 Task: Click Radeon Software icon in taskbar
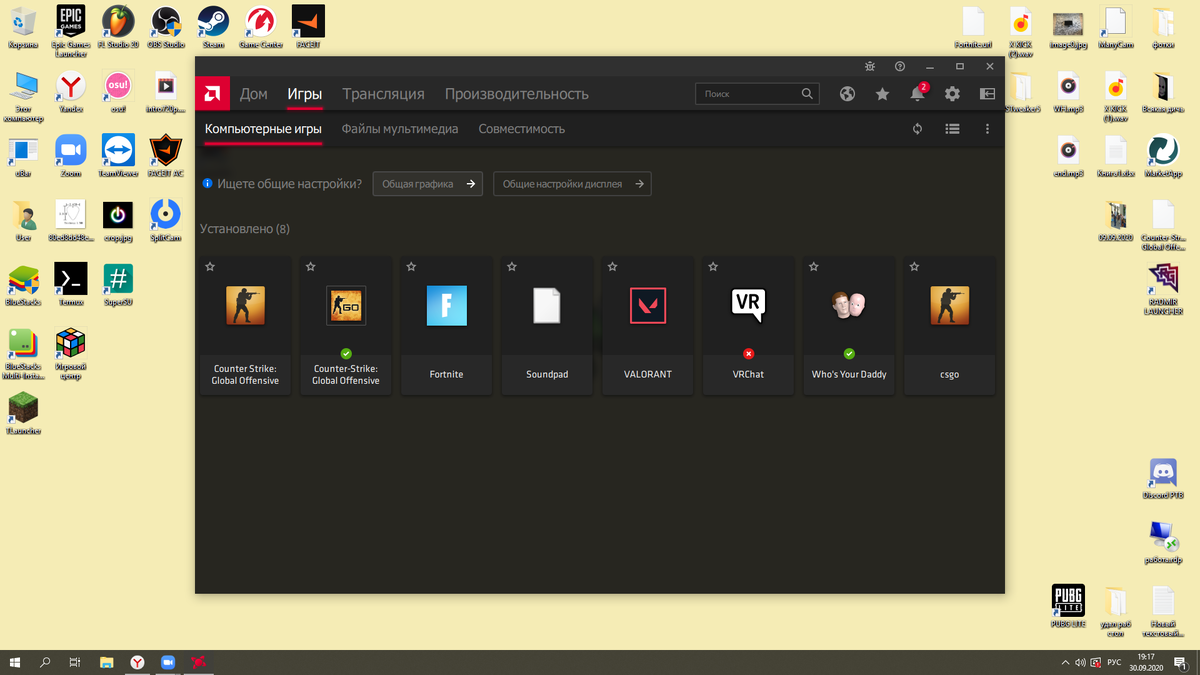coord(199,662)
